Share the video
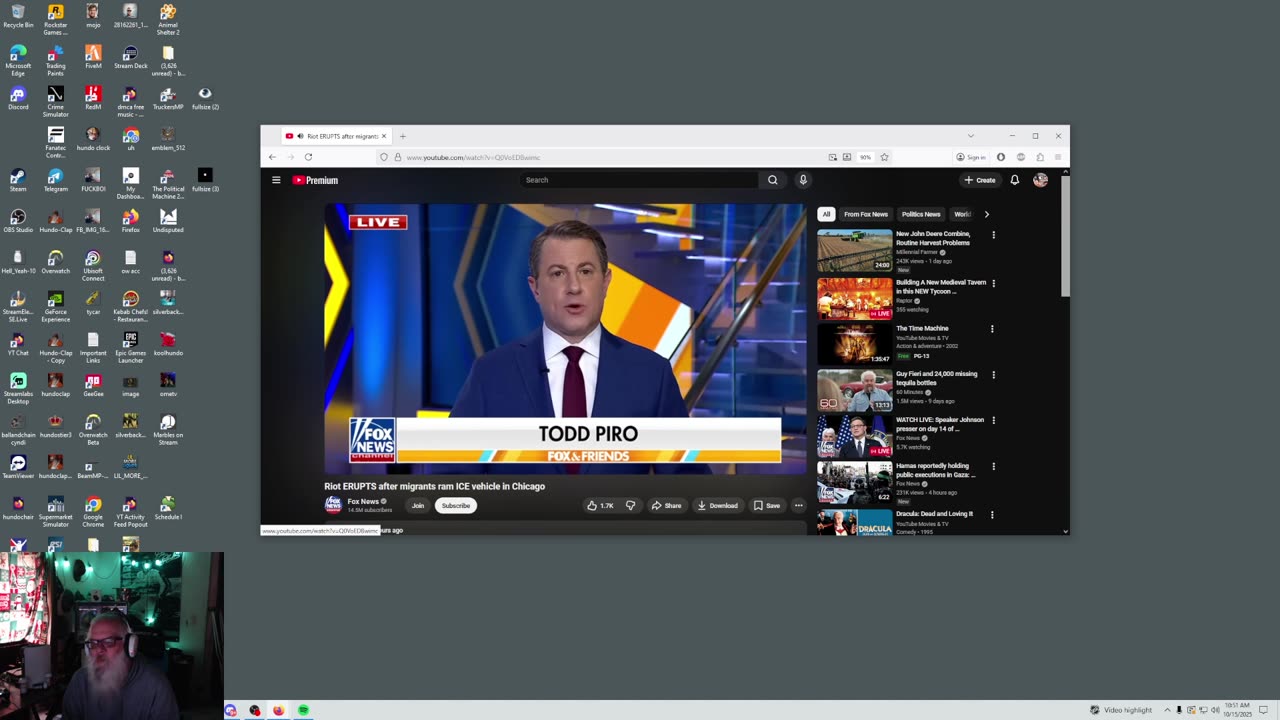 pyautogui.click(x=666, y=505)
